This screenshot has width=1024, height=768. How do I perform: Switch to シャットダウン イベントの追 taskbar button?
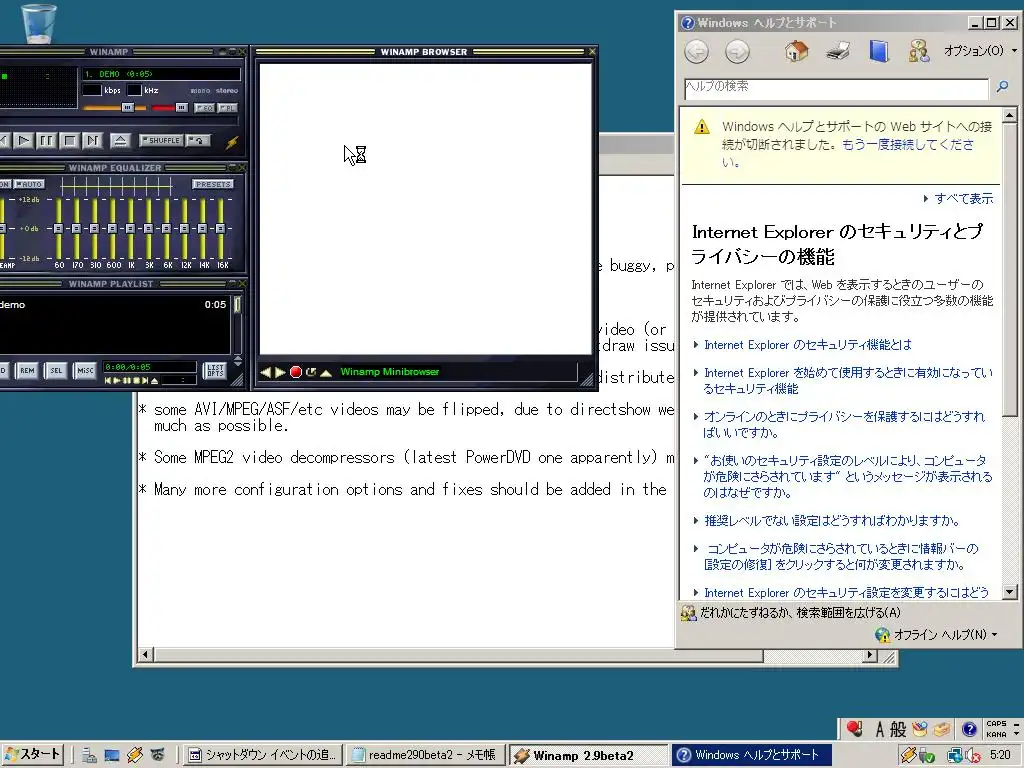point(263,756)
